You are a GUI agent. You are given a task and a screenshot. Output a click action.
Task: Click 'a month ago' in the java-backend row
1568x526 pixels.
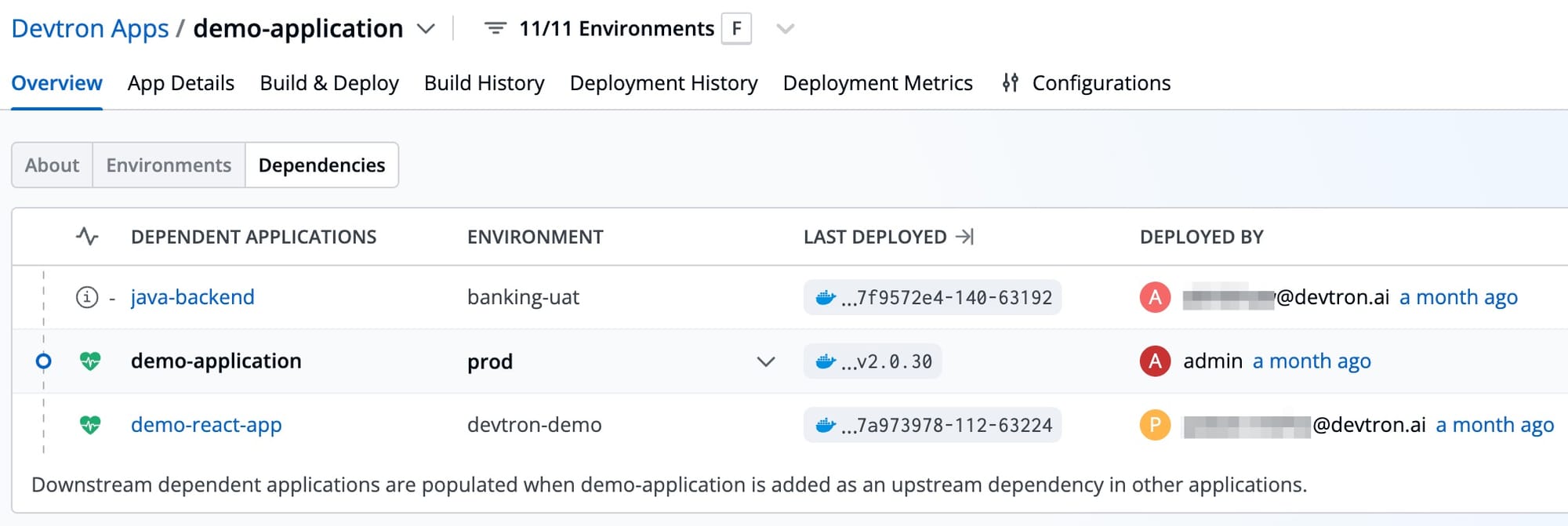coord(1458,297)
